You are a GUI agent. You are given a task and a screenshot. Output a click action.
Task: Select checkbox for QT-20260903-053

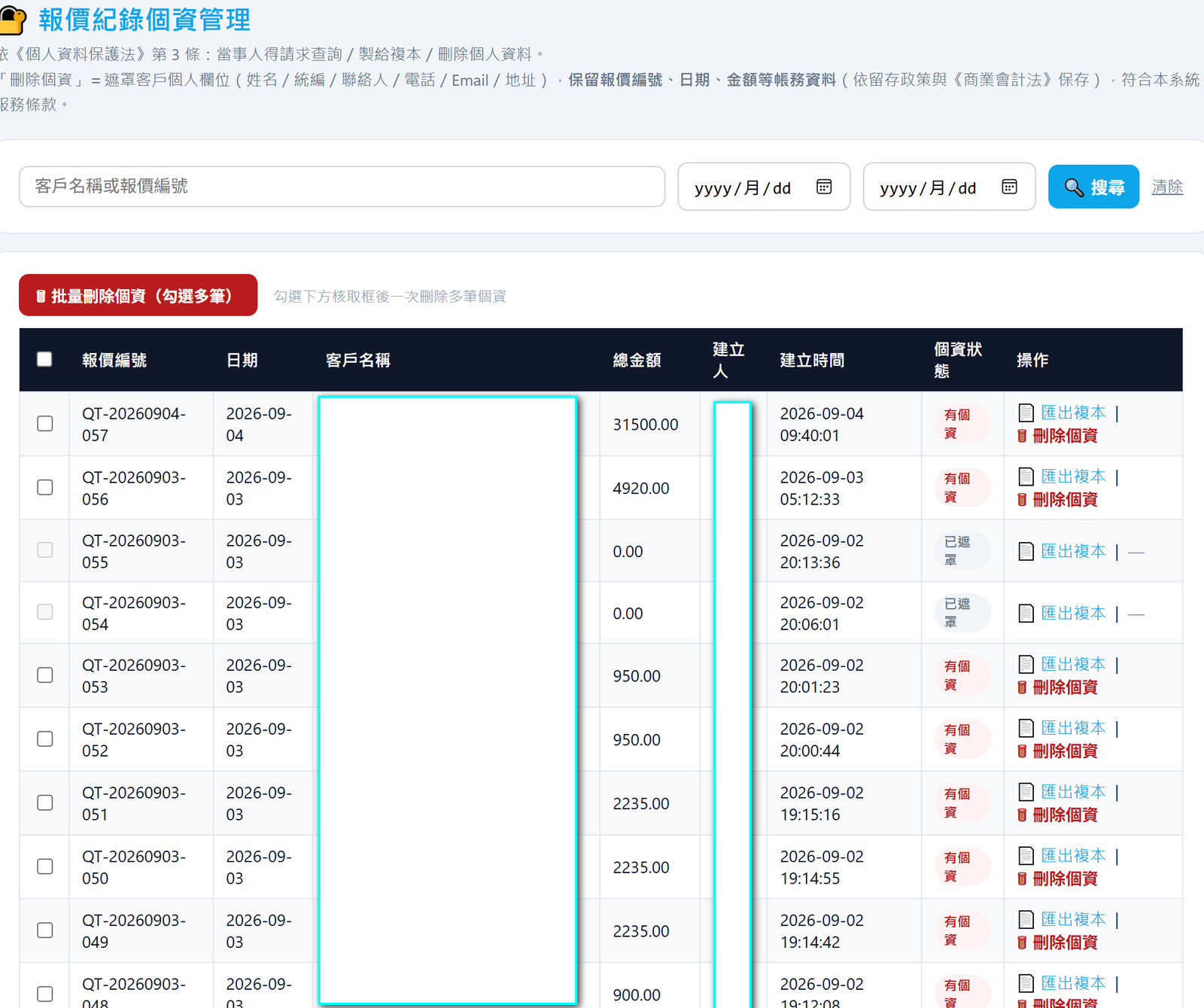point(45,675)
